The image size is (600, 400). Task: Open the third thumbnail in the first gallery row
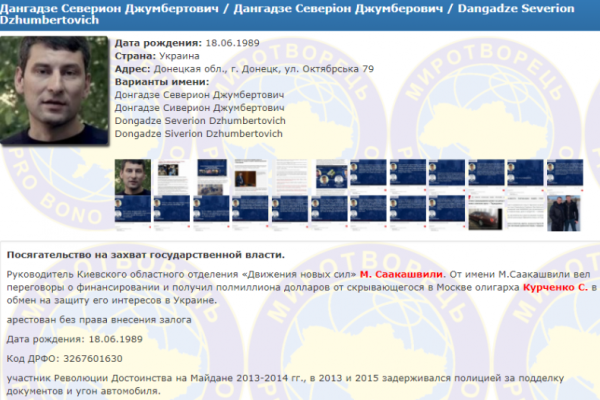click(212, 177)
